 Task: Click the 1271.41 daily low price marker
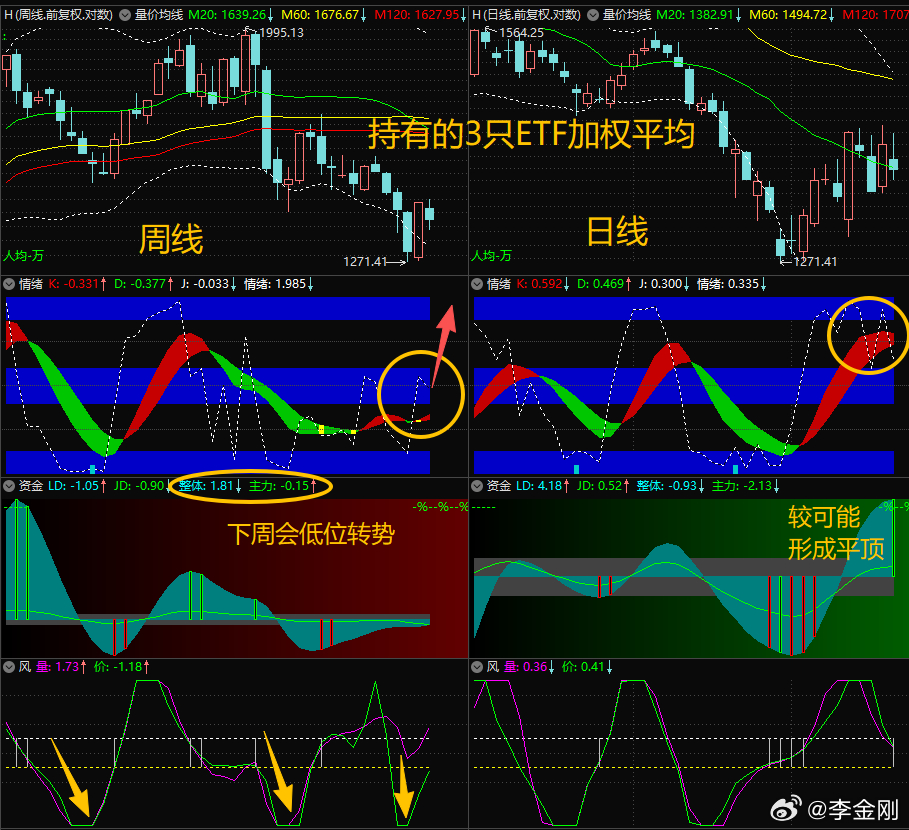click(x=815, y=261)
